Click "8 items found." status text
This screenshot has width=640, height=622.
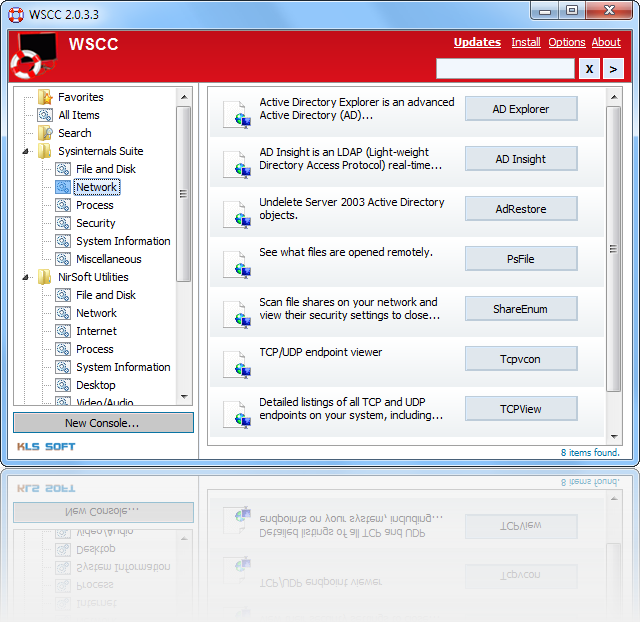590,452
